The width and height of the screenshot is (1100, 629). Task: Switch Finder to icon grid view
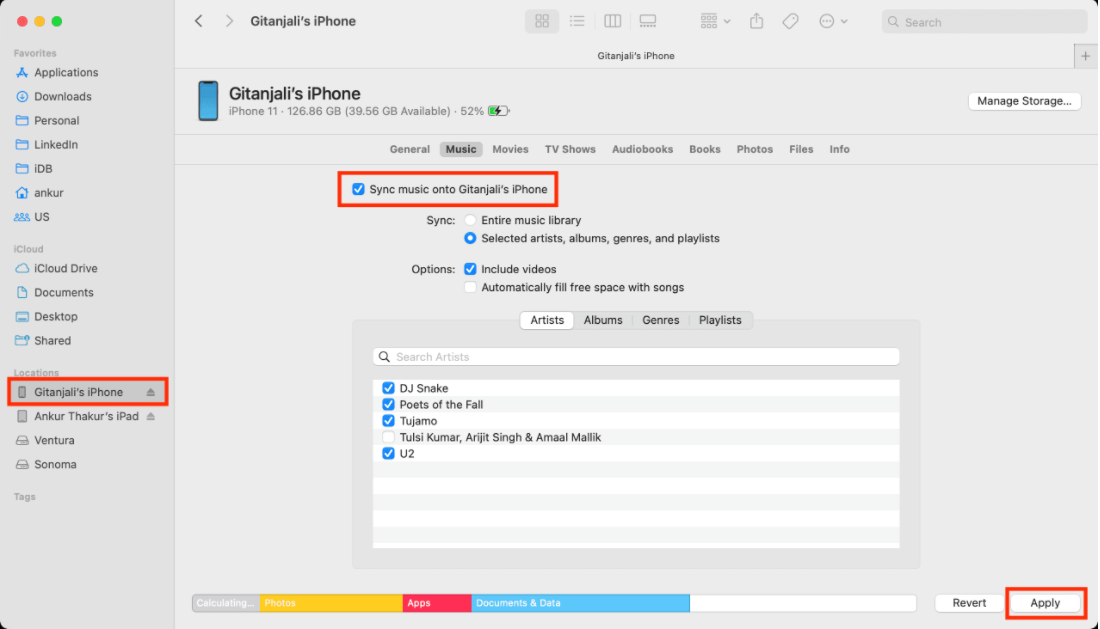point(542,21)
